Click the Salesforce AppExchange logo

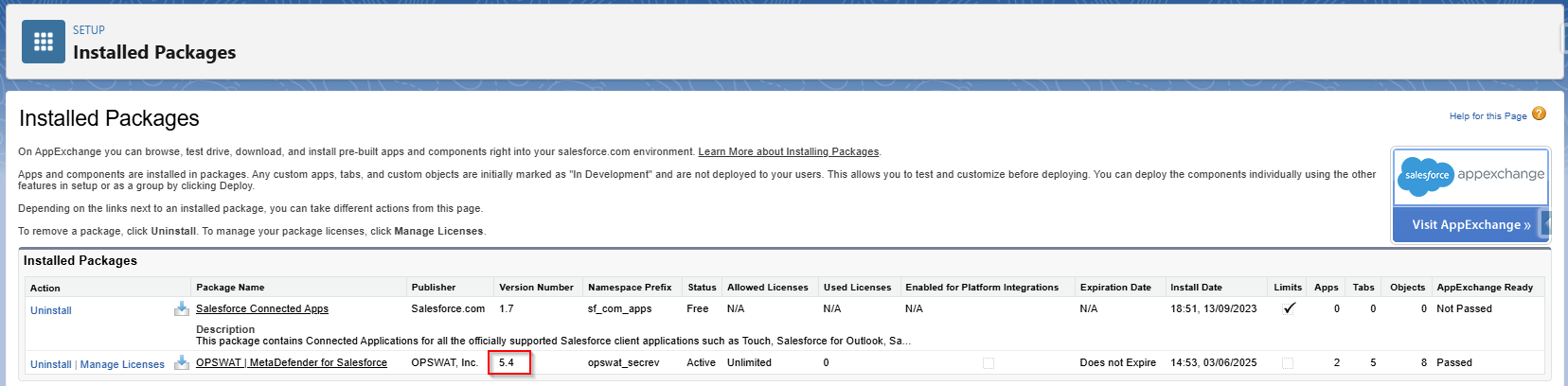(1470, 176)
